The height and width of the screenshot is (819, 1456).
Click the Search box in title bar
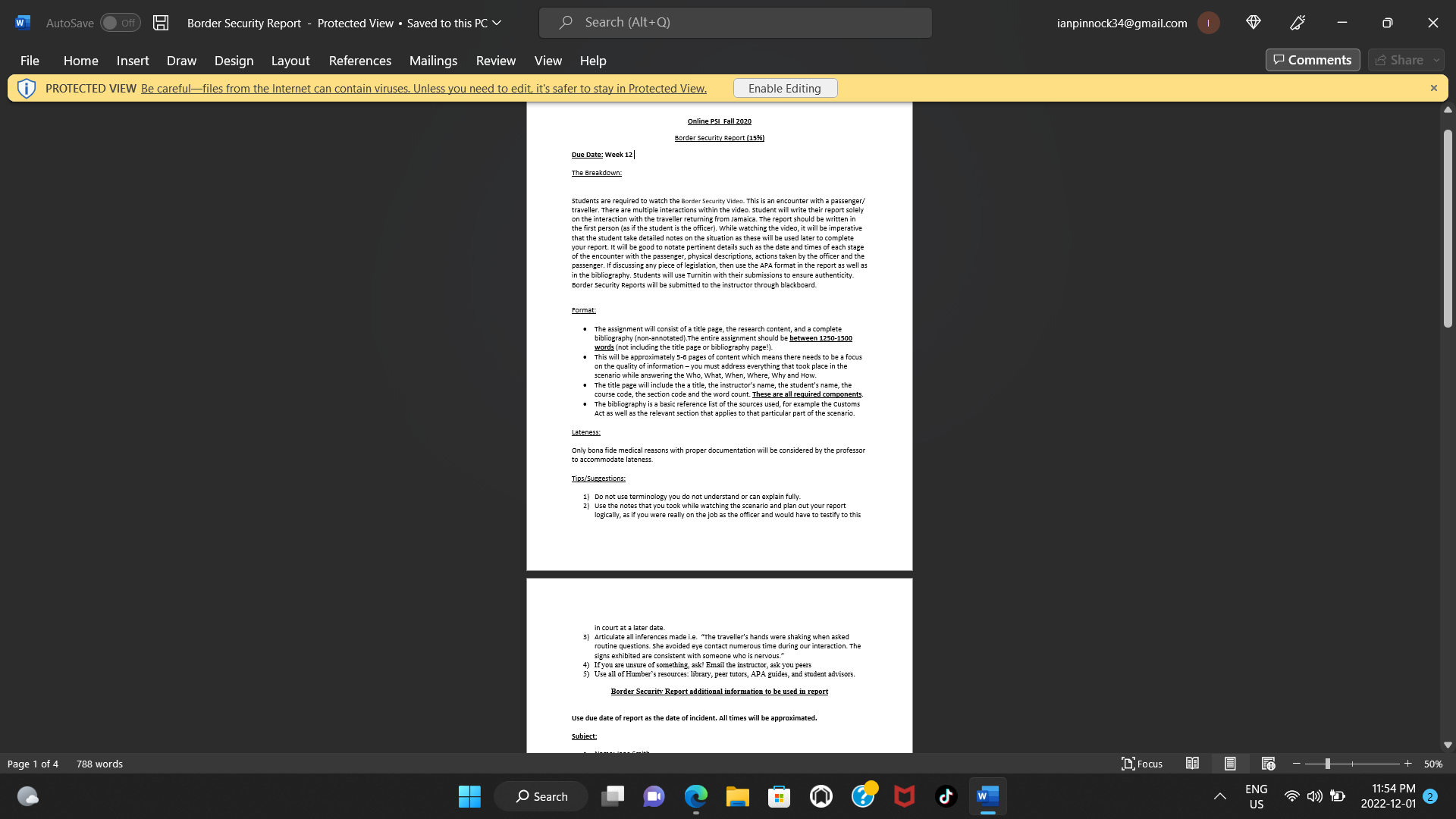[735, 23]
